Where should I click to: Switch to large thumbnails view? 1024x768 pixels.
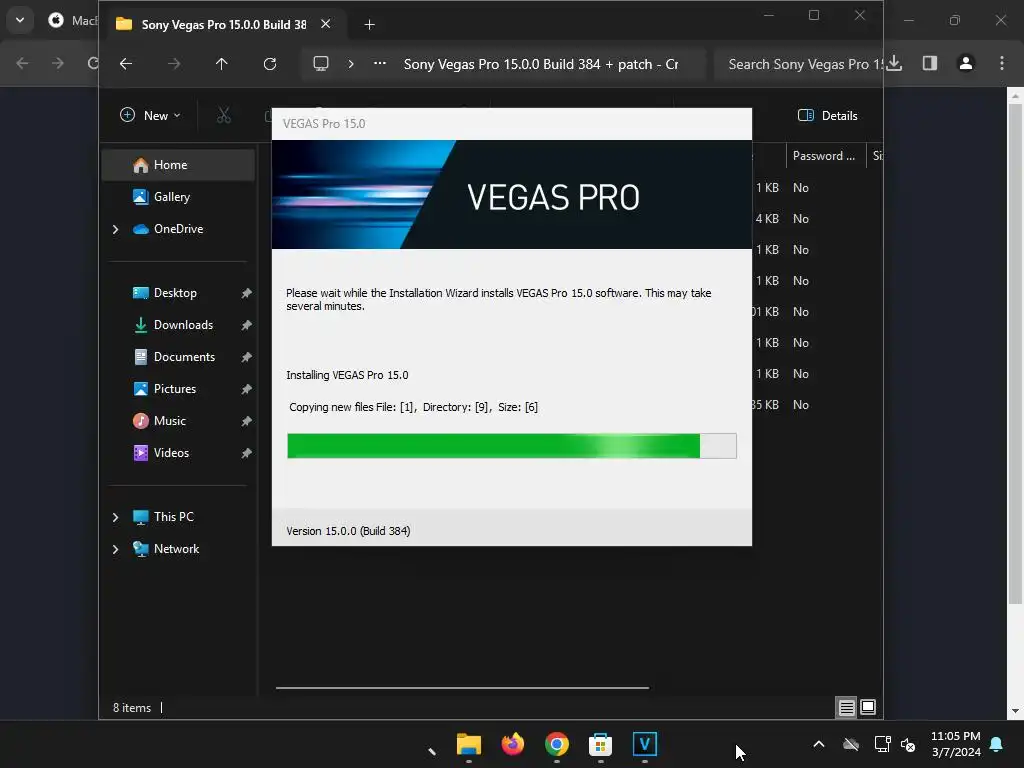[868, 707]
